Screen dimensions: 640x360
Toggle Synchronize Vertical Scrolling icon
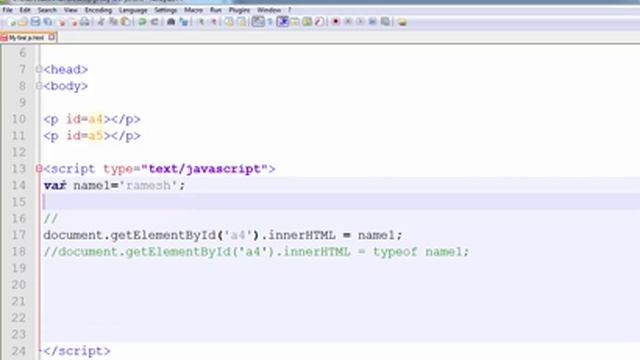229,22
